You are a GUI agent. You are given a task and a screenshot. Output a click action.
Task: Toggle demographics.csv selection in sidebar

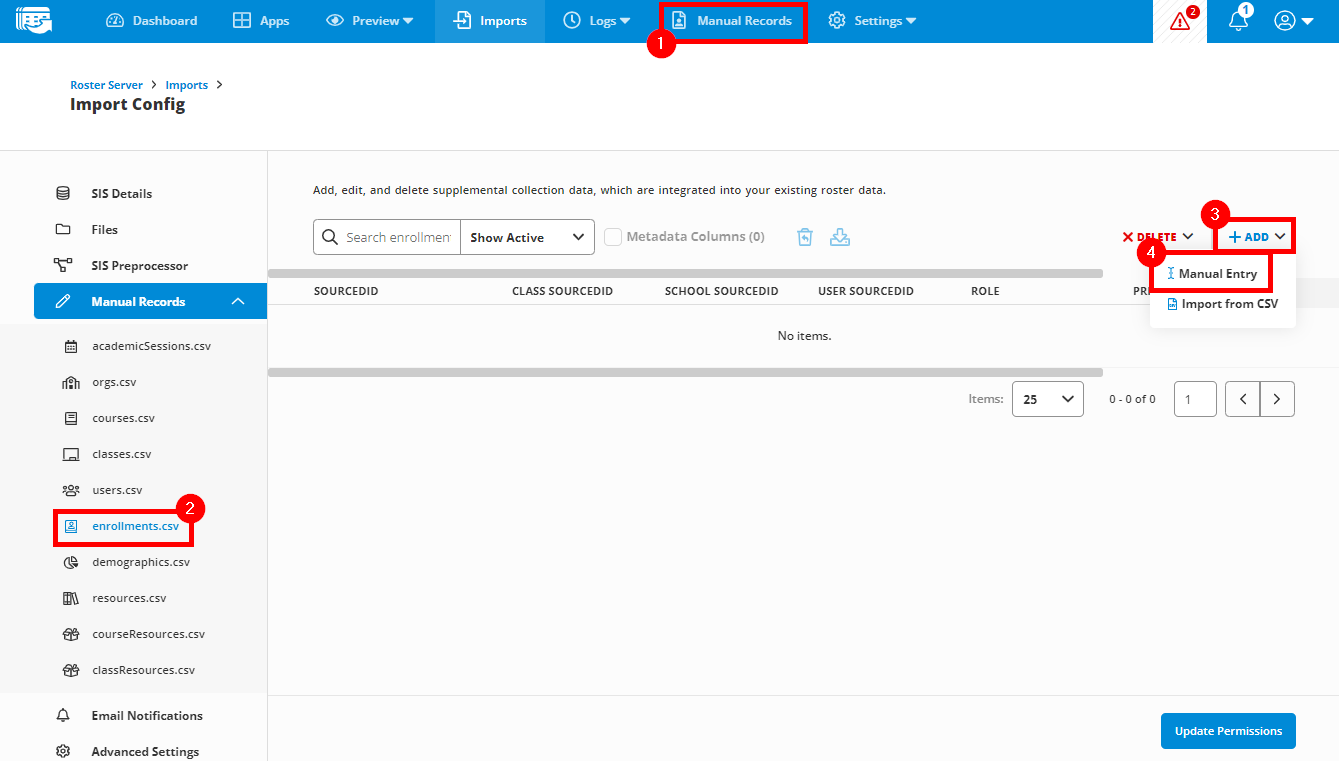pos(138,561)
